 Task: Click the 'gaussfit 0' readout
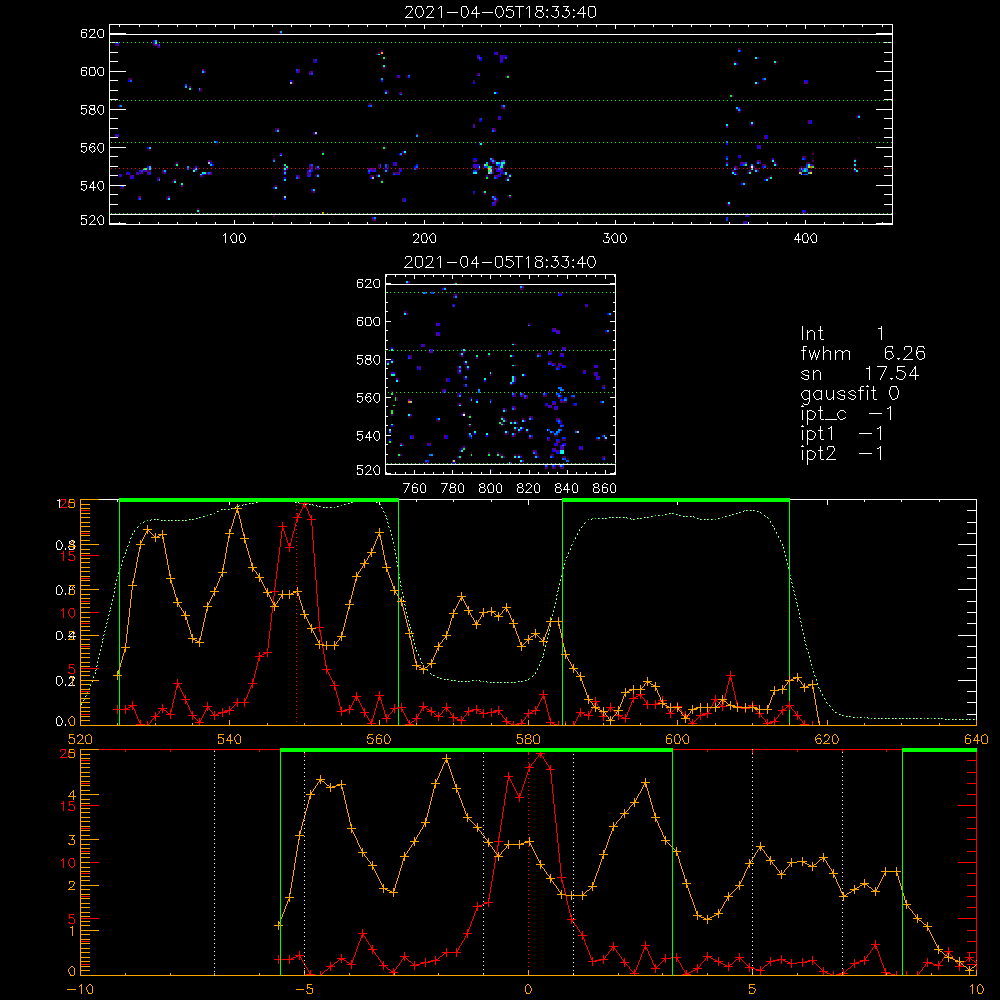(849, 393)
